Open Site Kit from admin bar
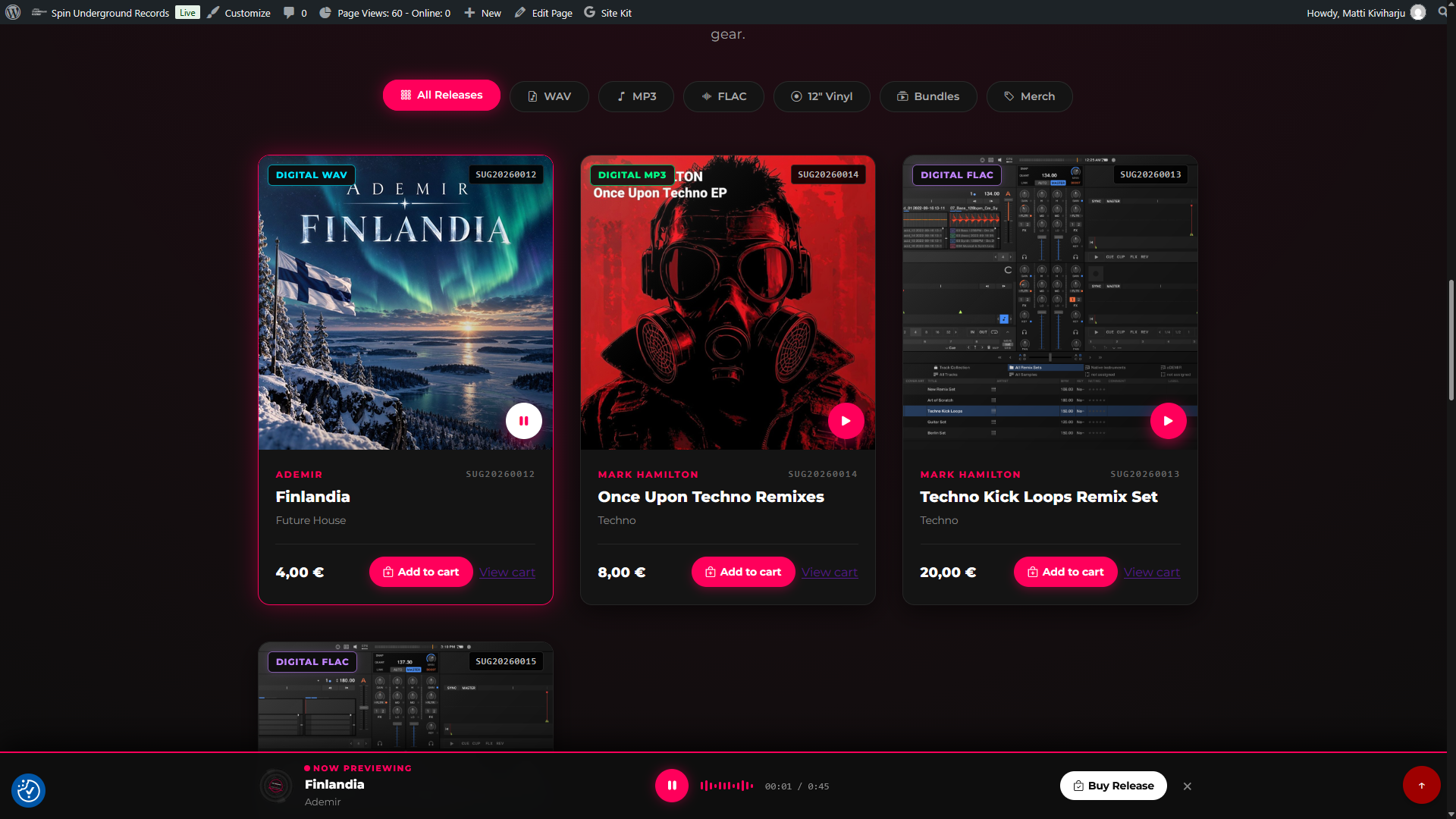The height and width of the screenshot is (819, 1456). point(607,13)
